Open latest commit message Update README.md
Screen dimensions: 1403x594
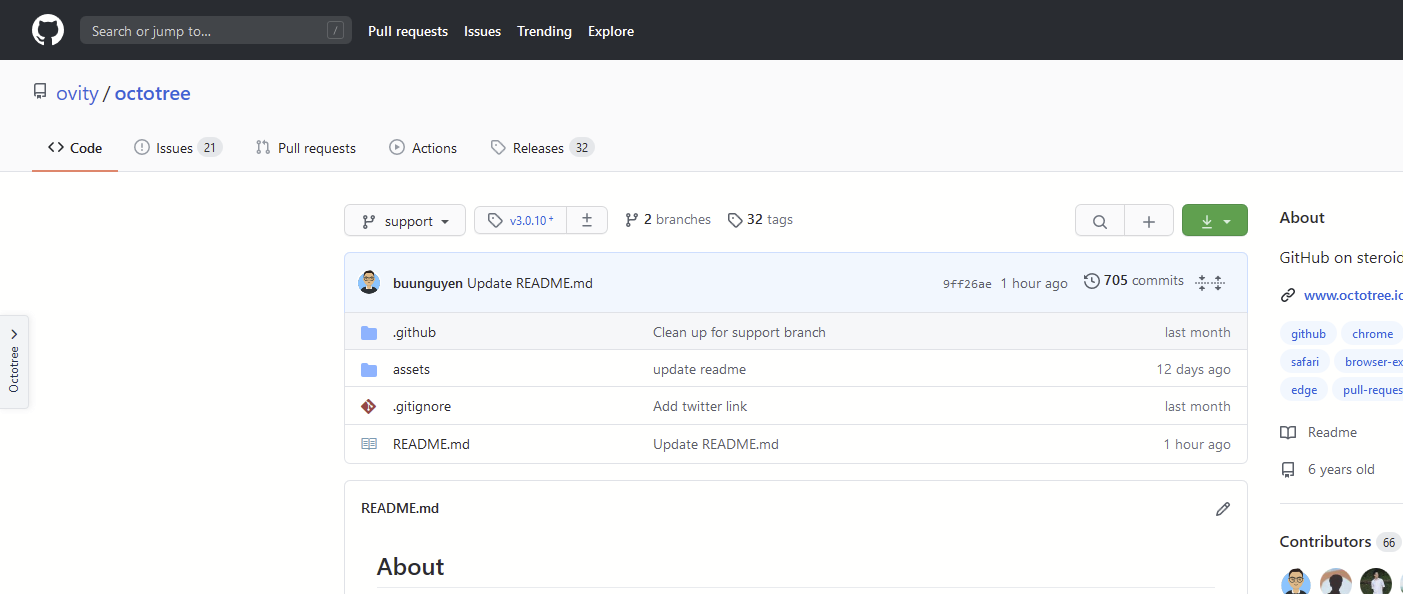530,283
